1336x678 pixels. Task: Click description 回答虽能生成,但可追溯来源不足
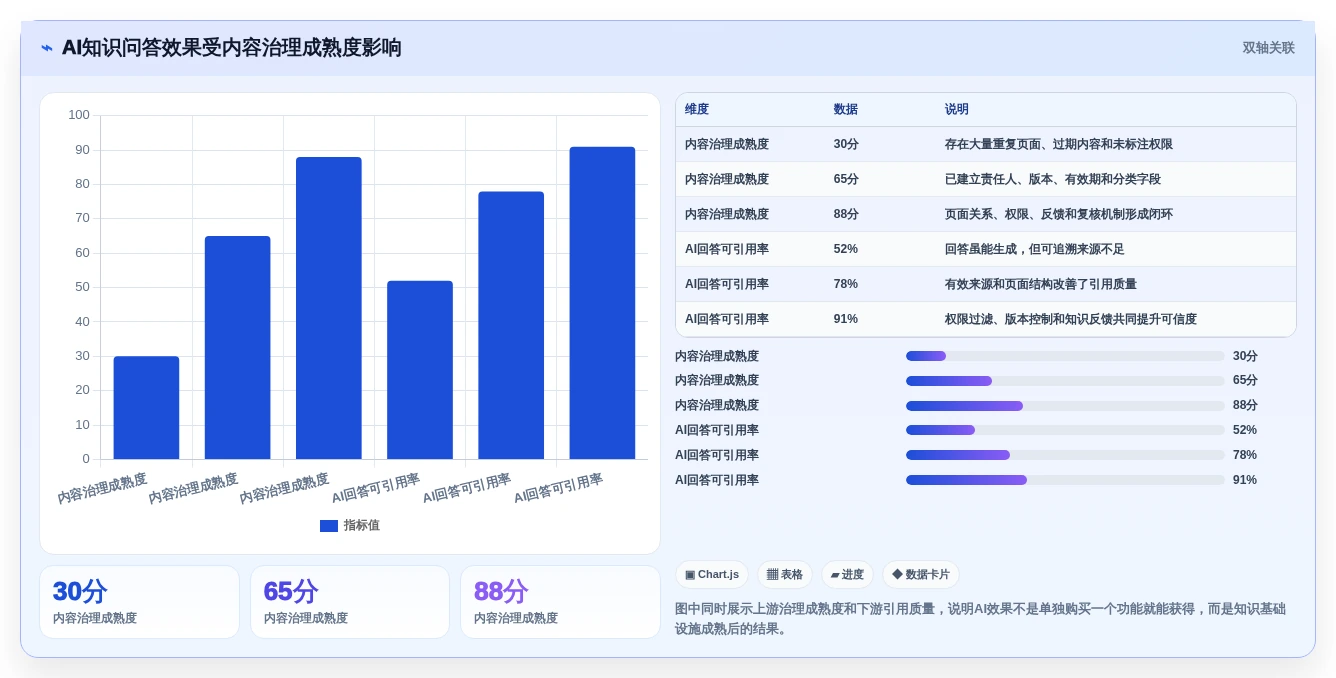tap(1035, 250)
